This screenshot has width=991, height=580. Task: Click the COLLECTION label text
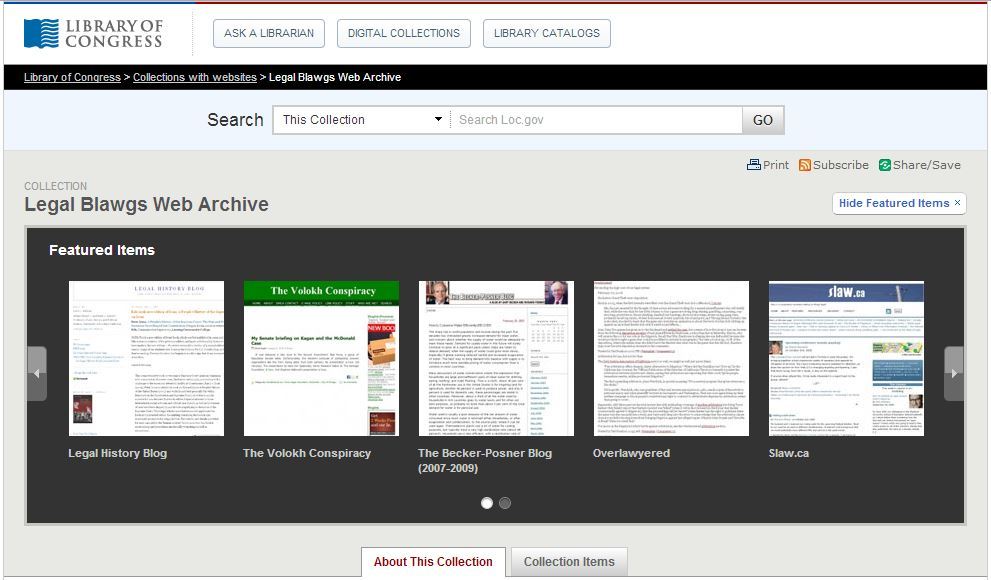(x=56, y=186)
